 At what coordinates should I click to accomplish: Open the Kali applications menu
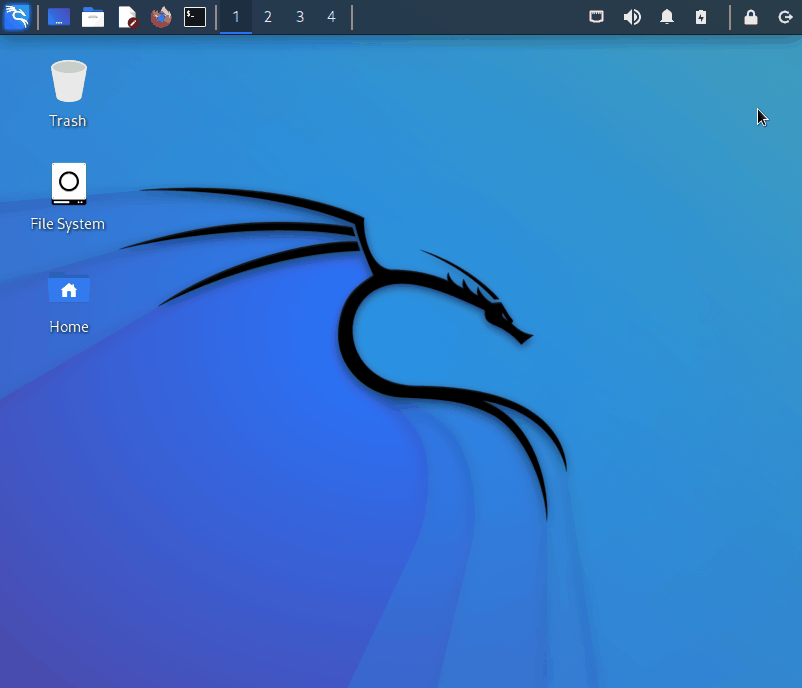pyautogui.click(x=17, y=17)
